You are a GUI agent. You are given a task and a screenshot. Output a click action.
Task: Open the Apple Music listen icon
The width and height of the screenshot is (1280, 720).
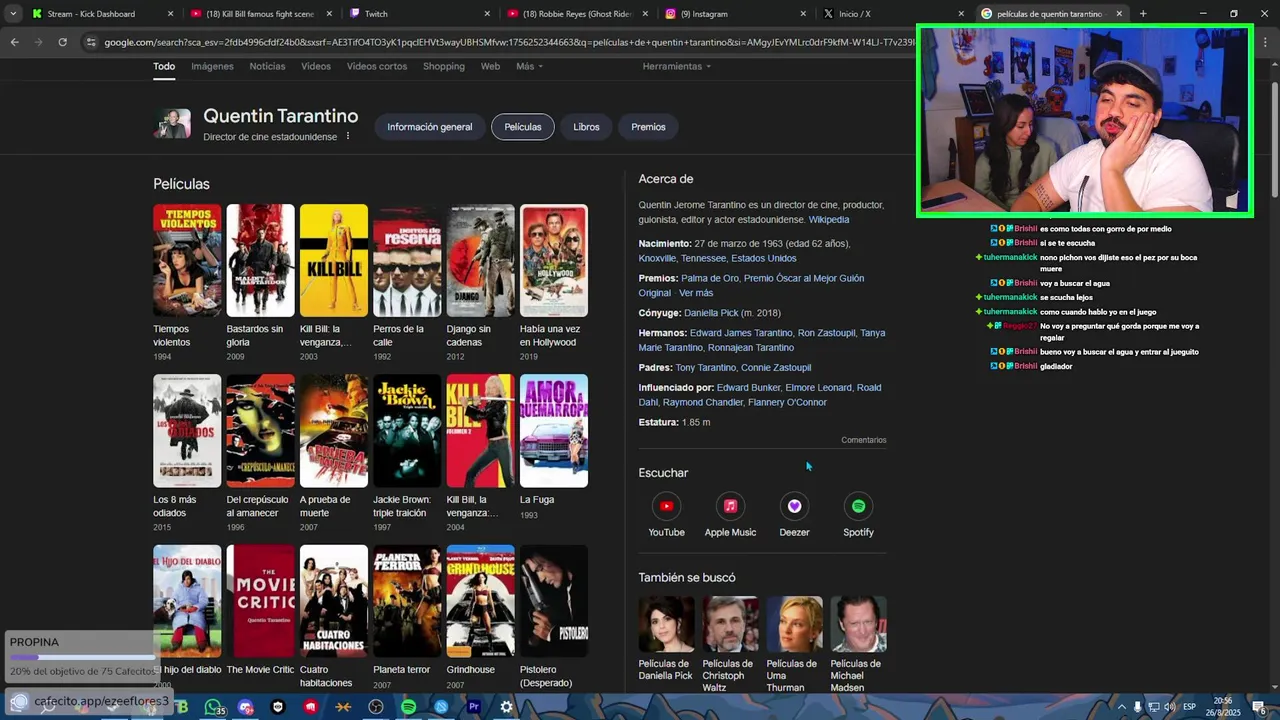[730, 506]
